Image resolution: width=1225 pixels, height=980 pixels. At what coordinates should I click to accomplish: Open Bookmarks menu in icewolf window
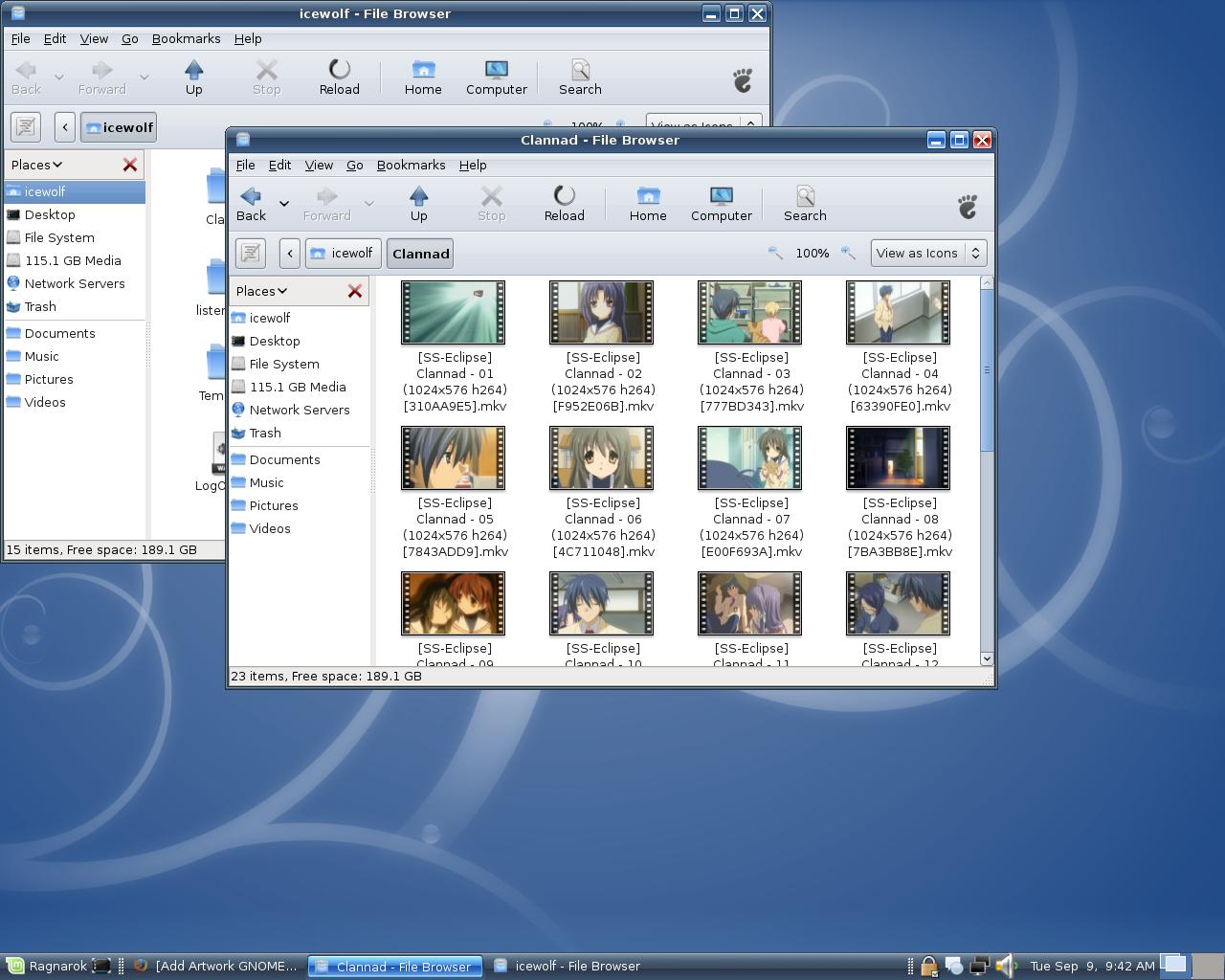click(186, 38)
